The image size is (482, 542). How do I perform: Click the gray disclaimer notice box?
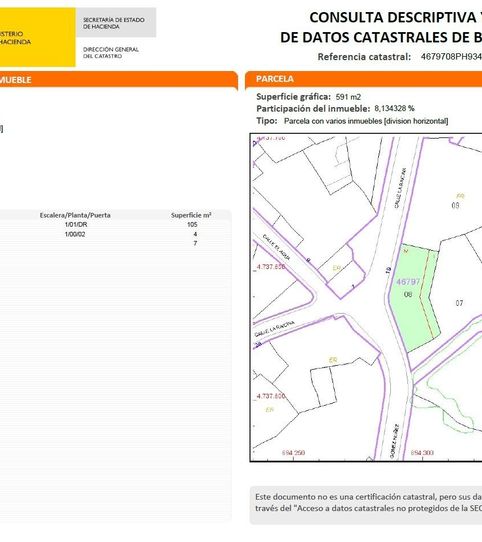click(x=366, y=505)
